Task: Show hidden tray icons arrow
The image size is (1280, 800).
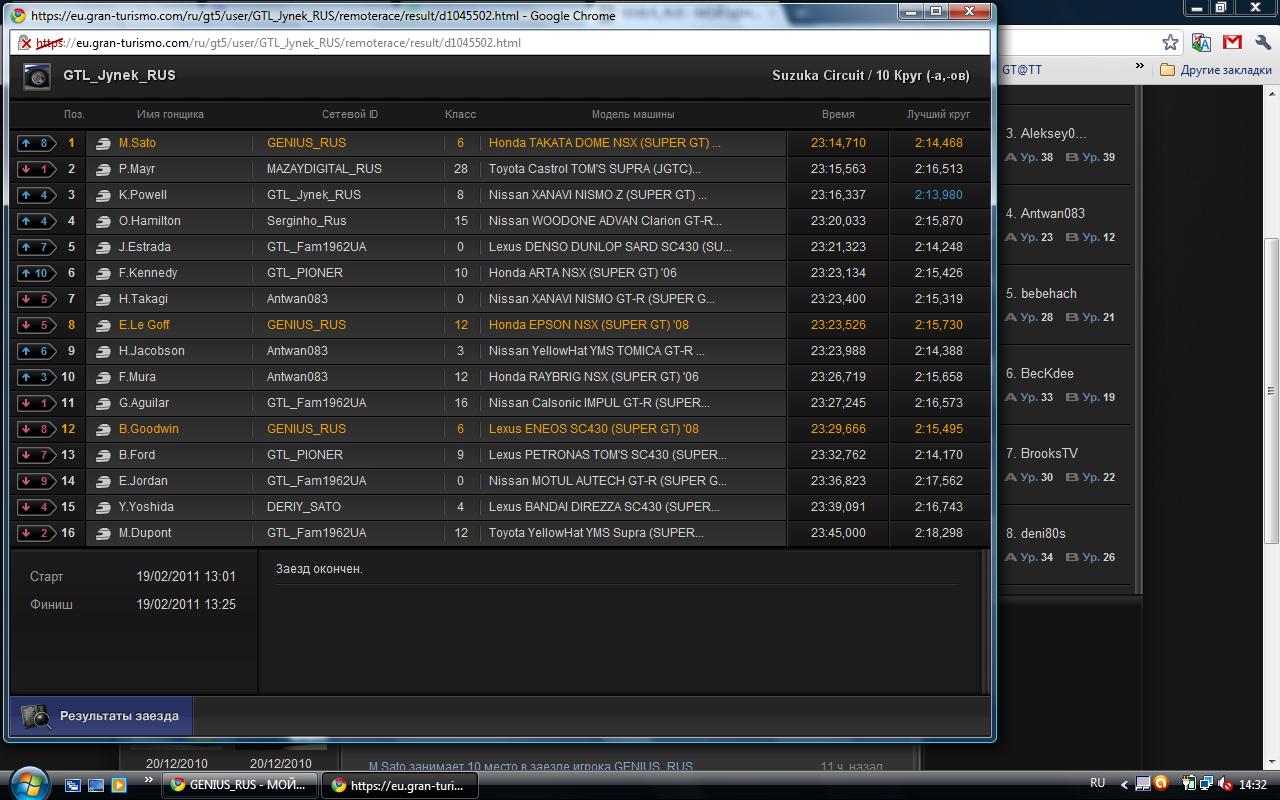Action: tap(1123, 785)
